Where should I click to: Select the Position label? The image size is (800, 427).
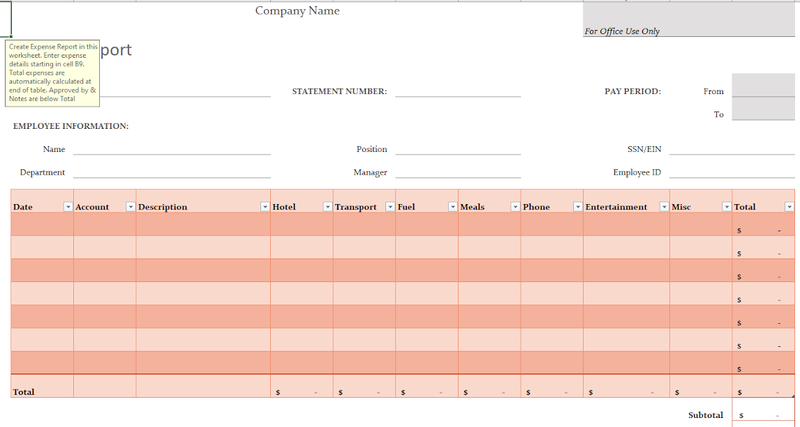(371, 149)
